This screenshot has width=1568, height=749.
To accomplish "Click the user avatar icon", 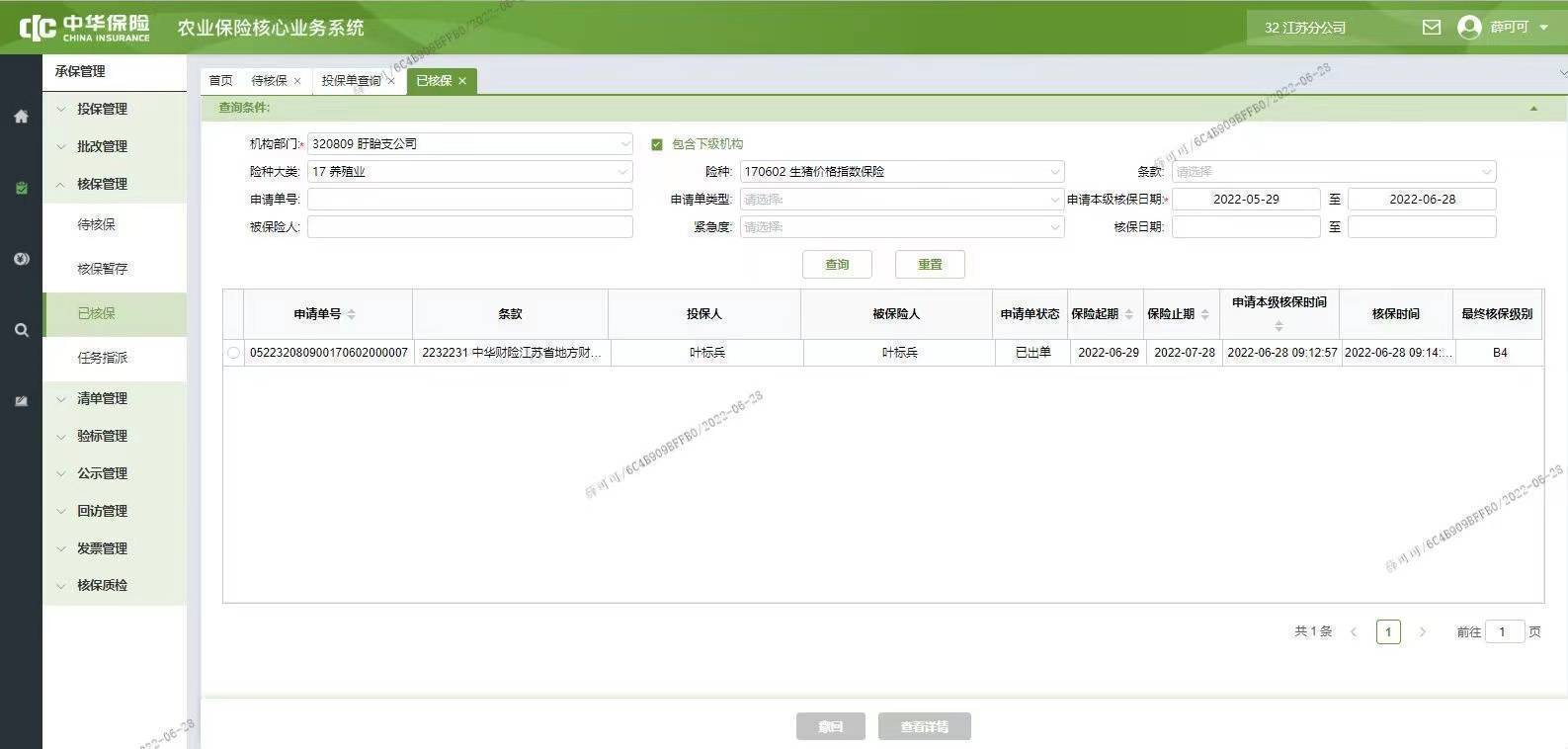I will click(x=1469, y=28).
